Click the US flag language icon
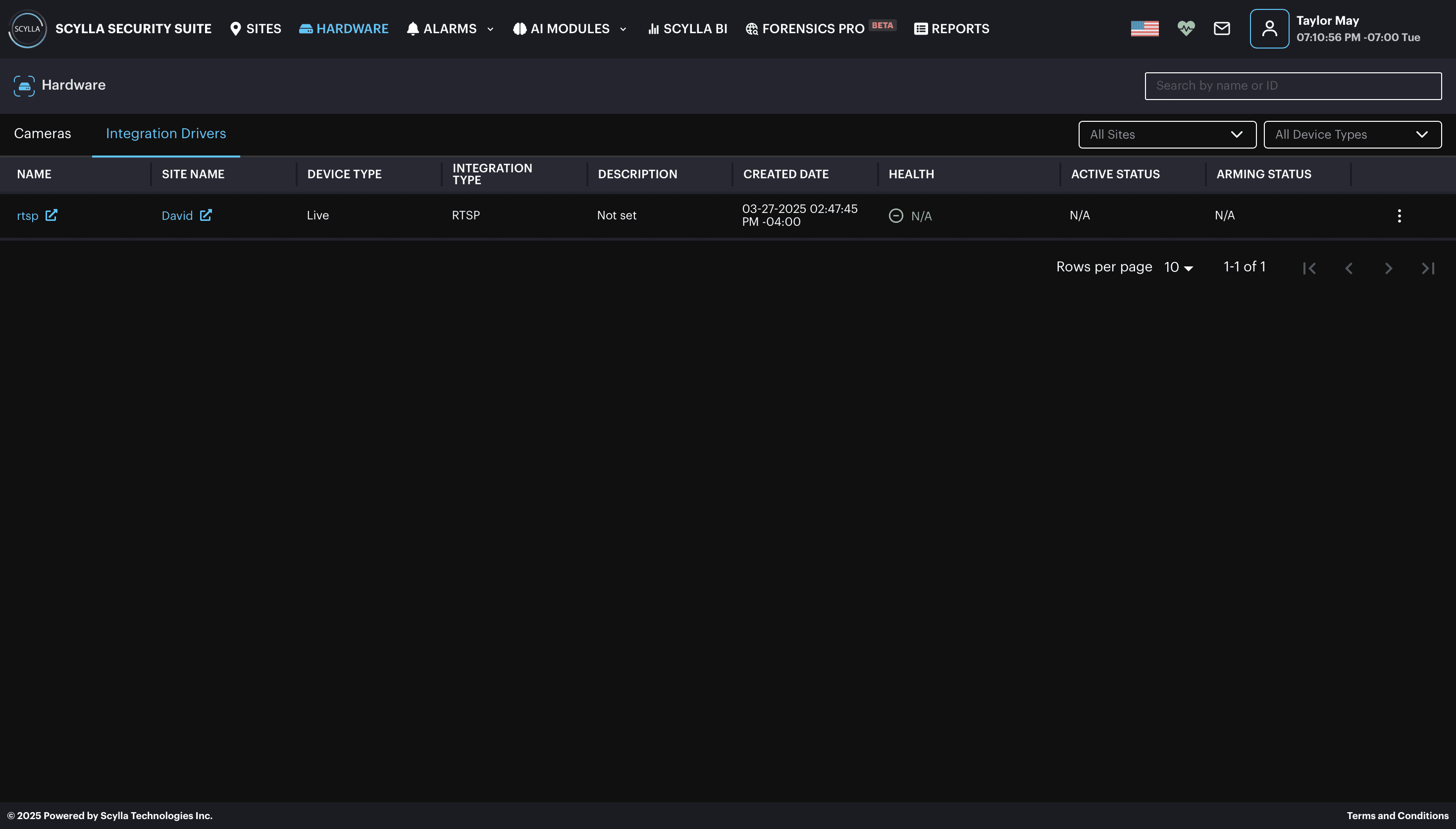 tap(1144, 28)
